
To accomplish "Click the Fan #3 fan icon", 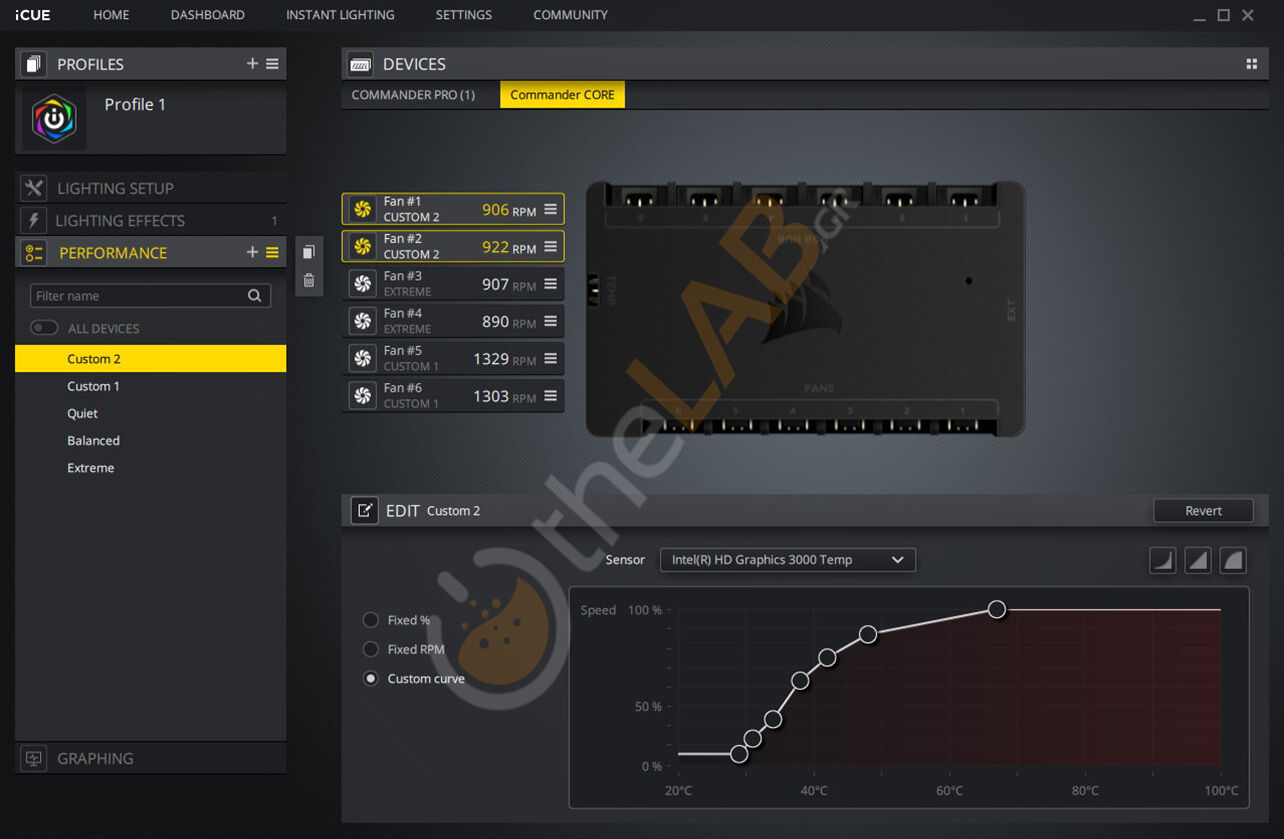I will coord(363,284).
